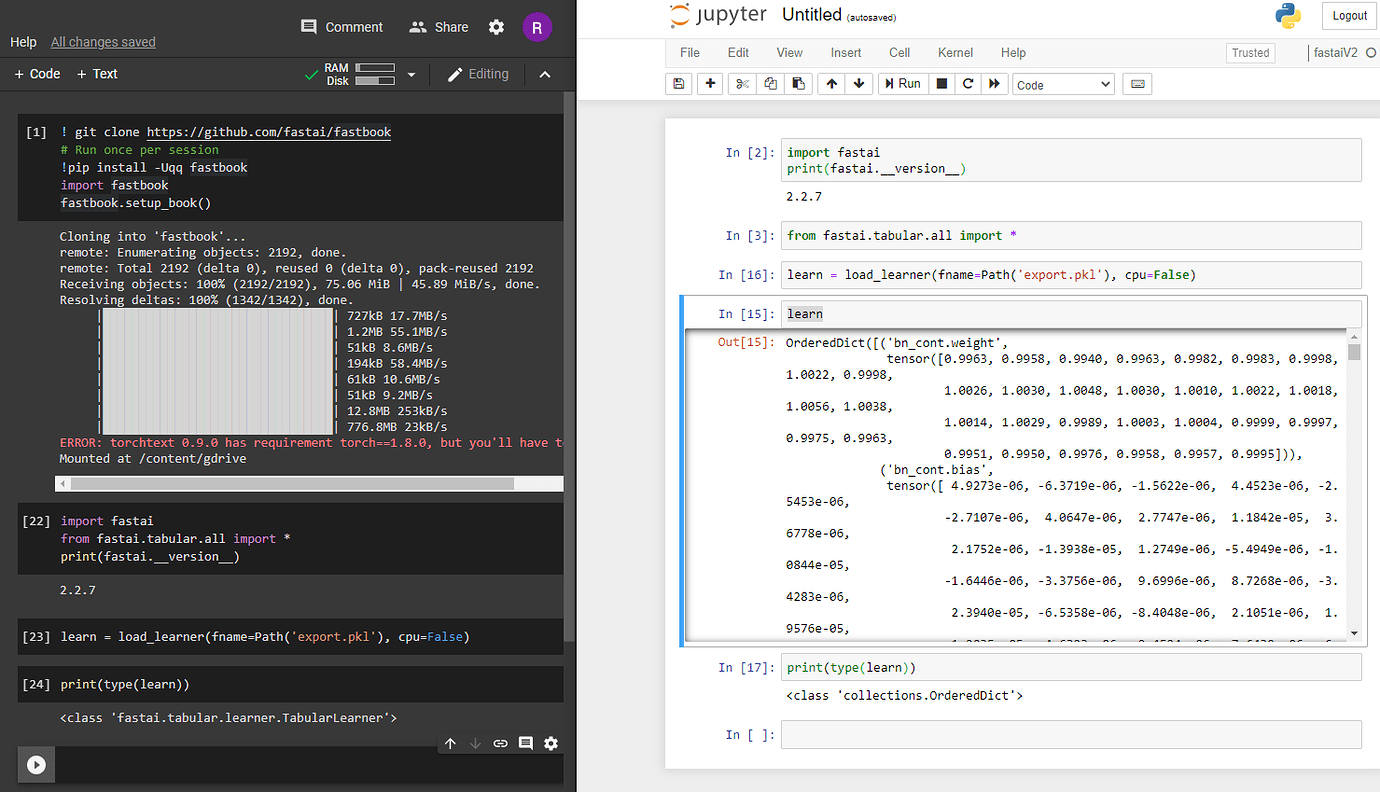
Task: Copy link to Colab cell
Action: [x=500, y=743]
